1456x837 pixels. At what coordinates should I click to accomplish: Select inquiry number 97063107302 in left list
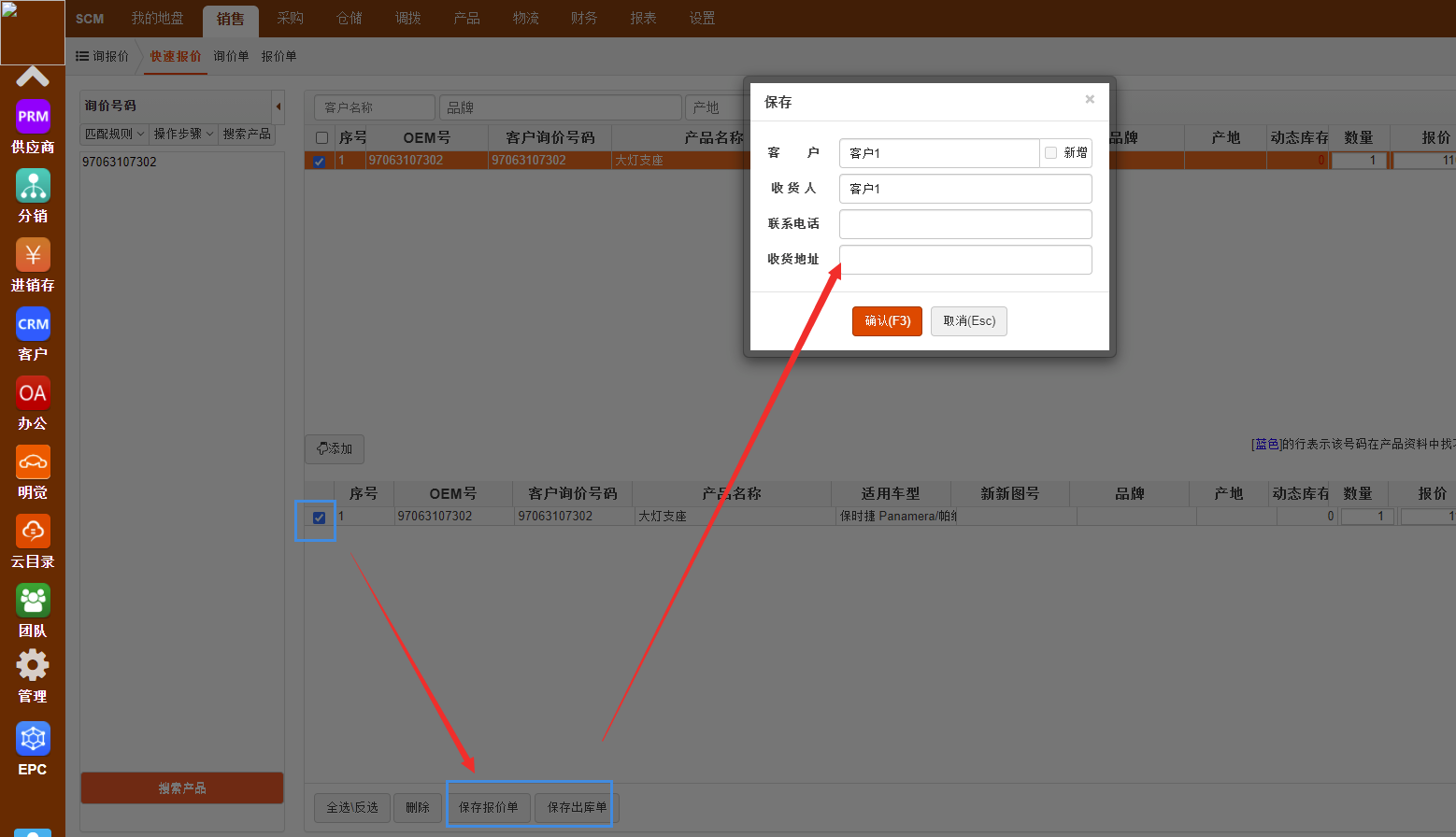coord(120,162)
